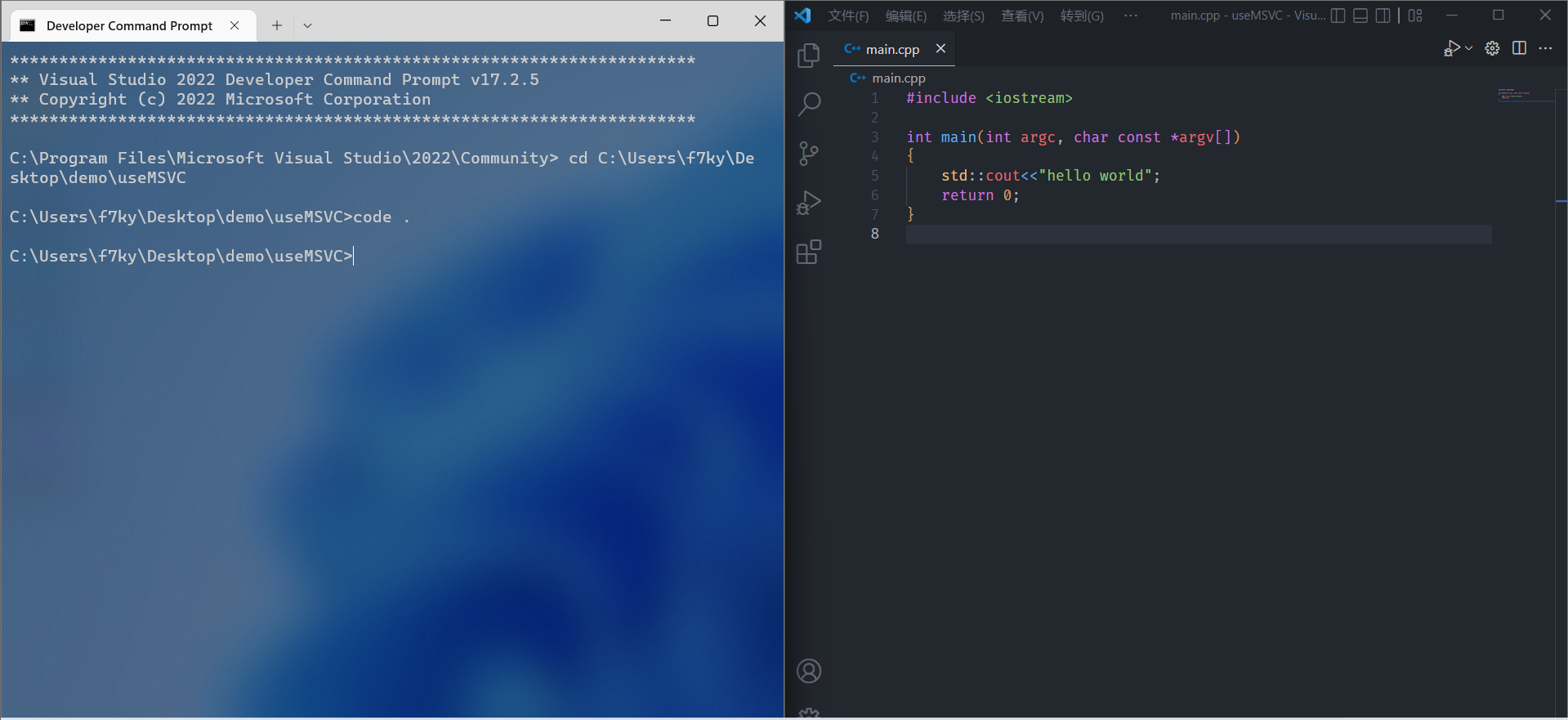Open the Customize Layout control
Viewport: 1568px width, 720px height.
1415,16
